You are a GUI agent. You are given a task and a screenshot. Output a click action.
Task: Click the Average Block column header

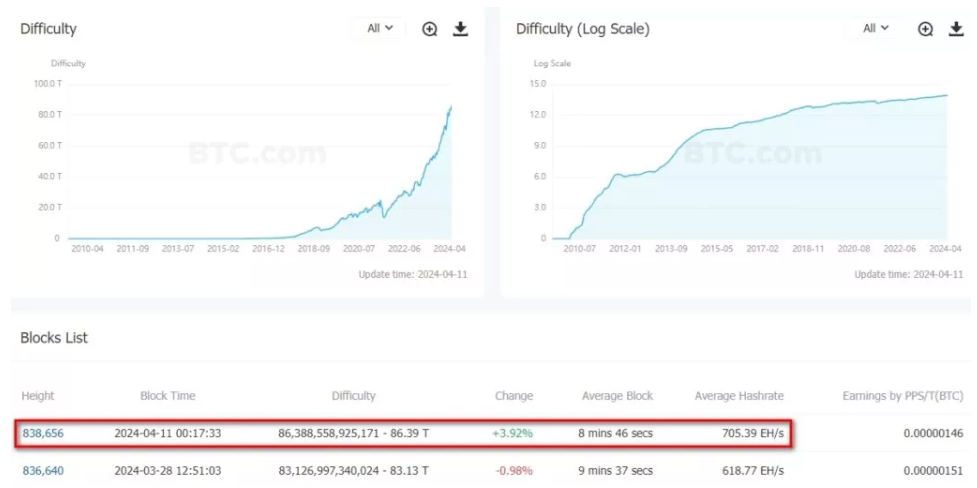(616, 396)
